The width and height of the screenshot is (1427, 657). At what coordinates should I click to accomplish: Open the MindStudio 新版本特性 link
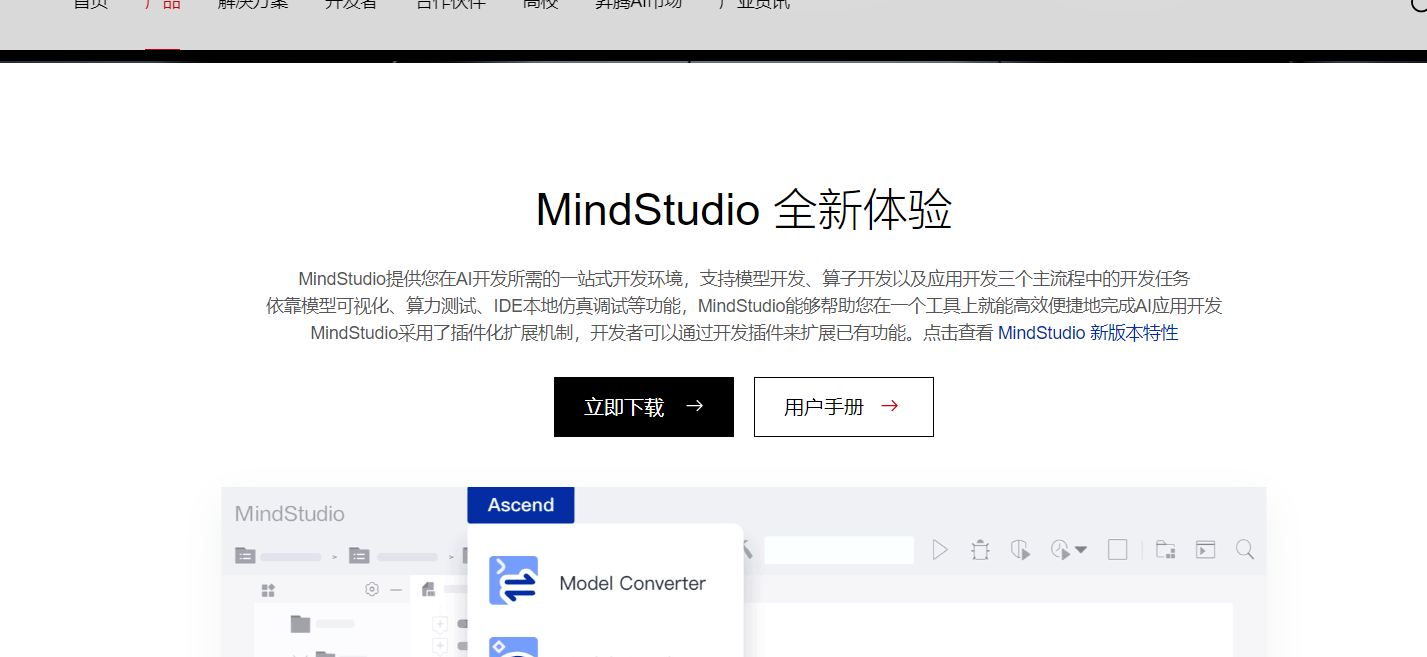1088,333
